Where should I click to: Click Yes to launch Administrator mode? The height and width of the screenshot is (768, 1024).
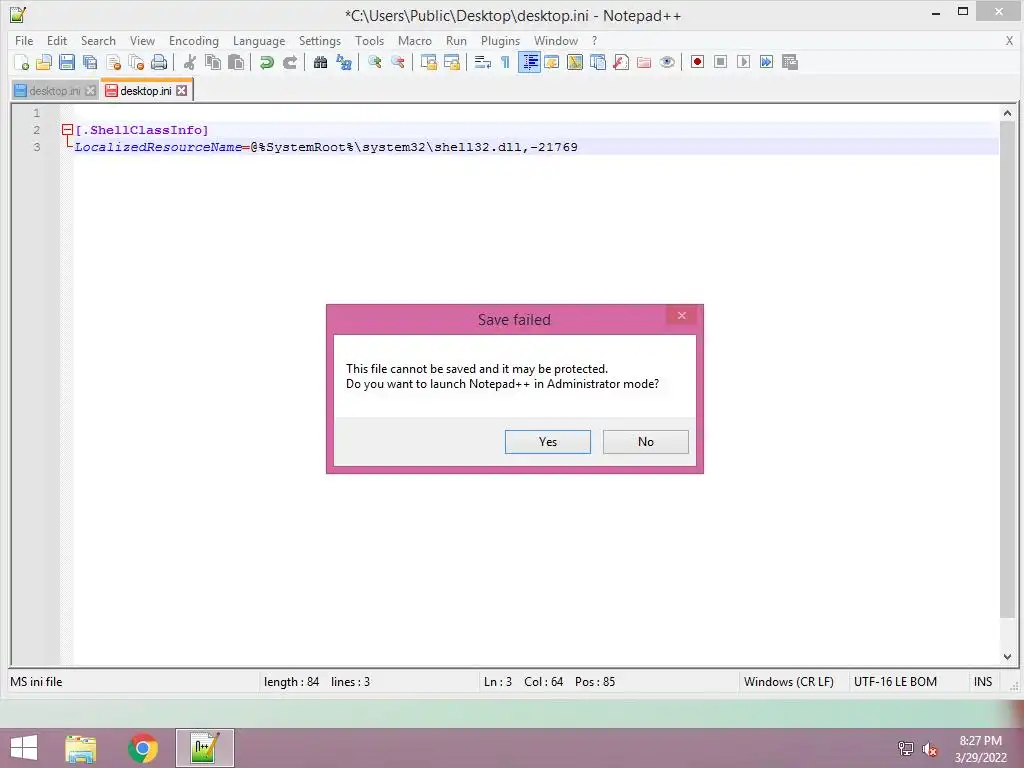pos(547,441)
